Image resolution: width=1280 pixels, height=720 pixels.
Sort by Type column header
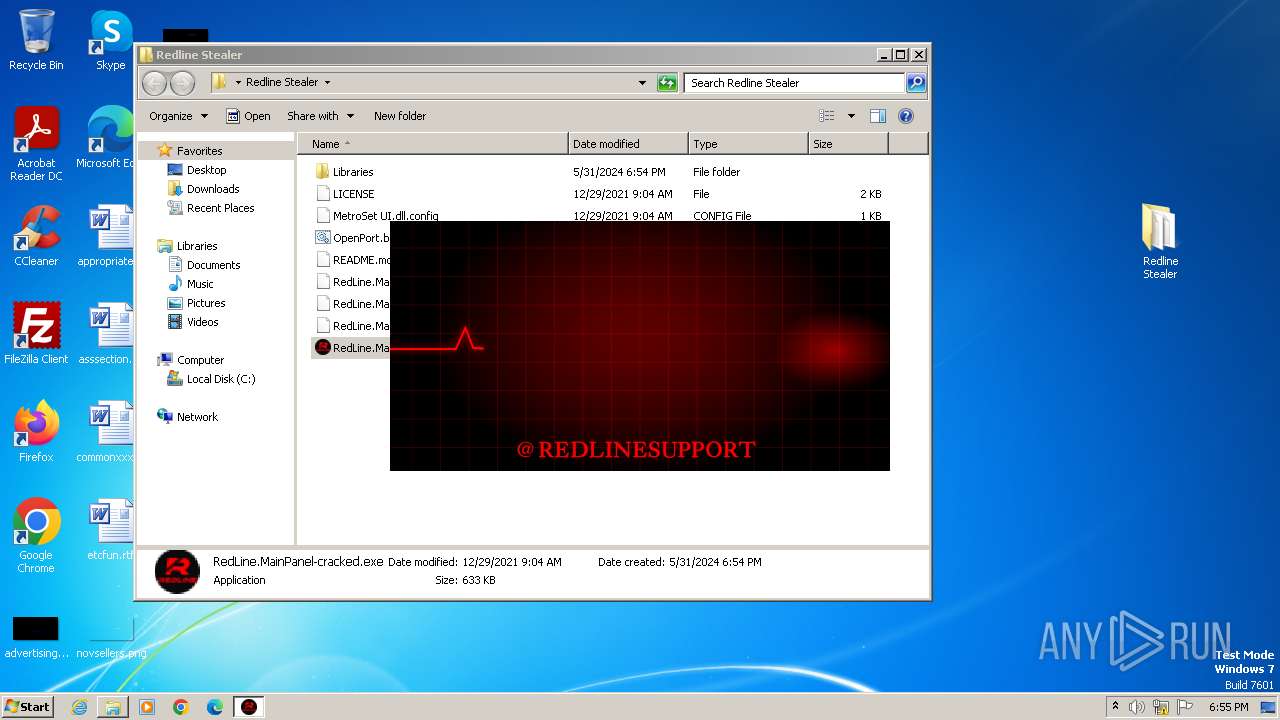748,144
